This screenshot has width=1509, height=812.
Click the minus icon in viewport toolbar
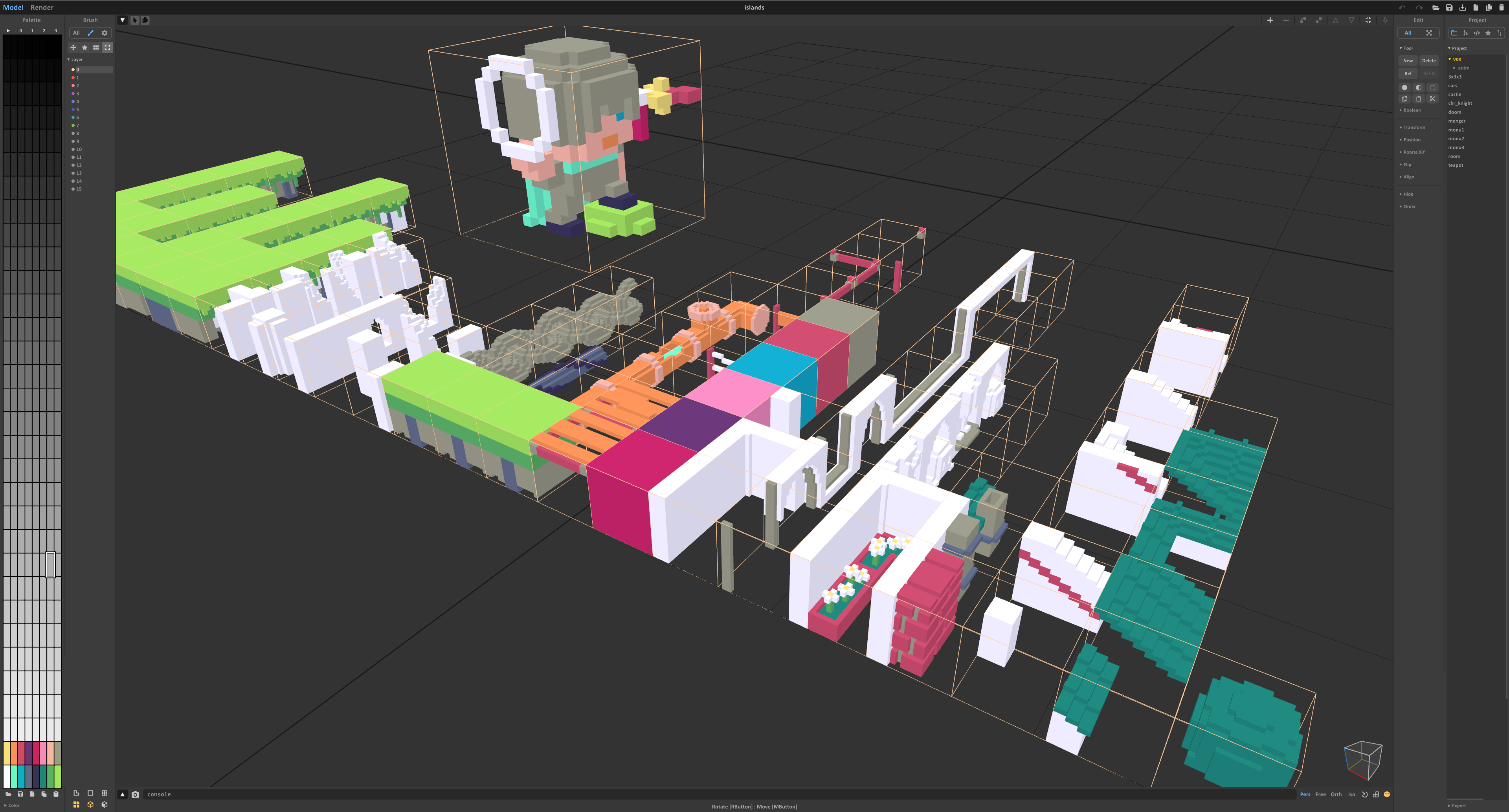tap(1286, 20)
